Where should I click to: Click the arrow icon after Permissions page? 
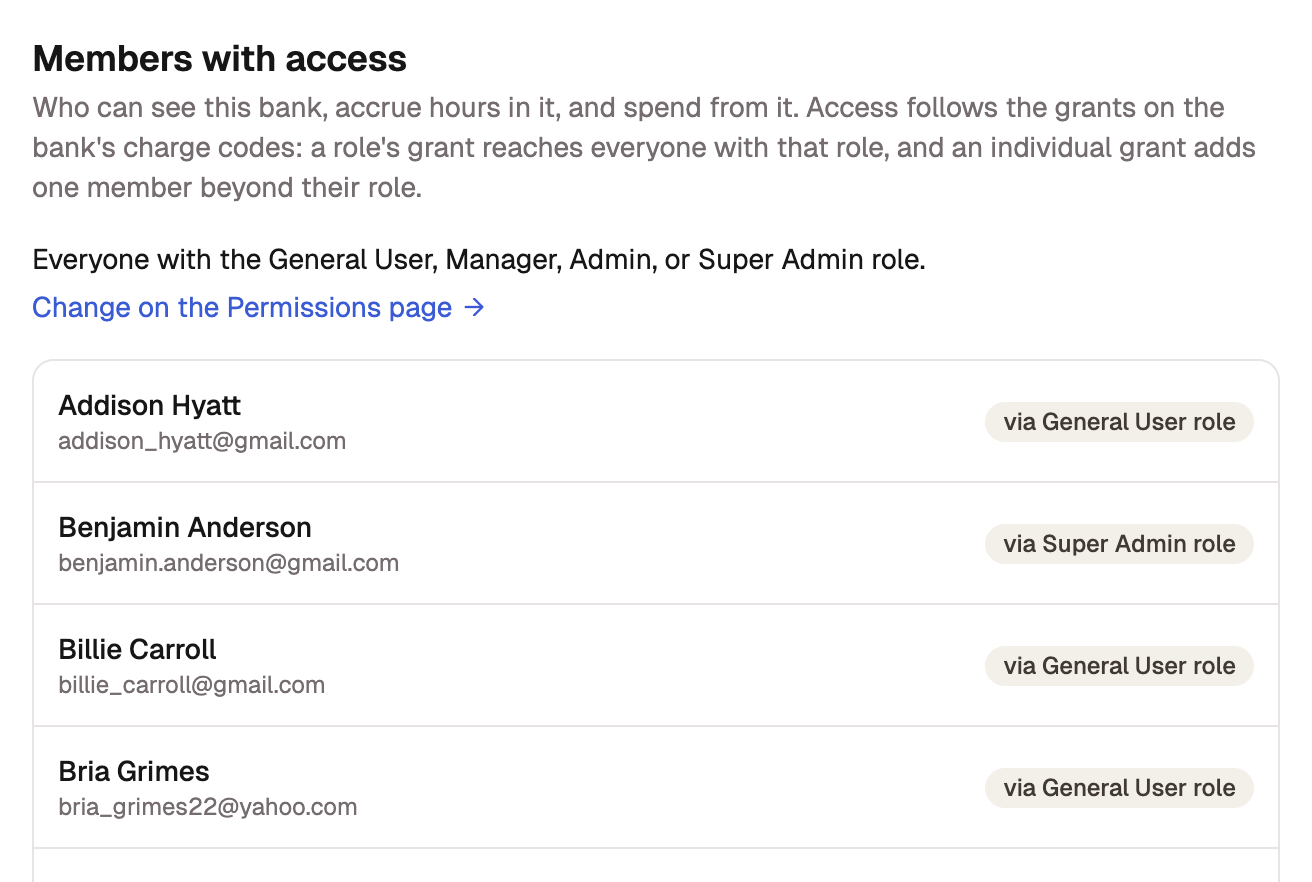(475, 307)
